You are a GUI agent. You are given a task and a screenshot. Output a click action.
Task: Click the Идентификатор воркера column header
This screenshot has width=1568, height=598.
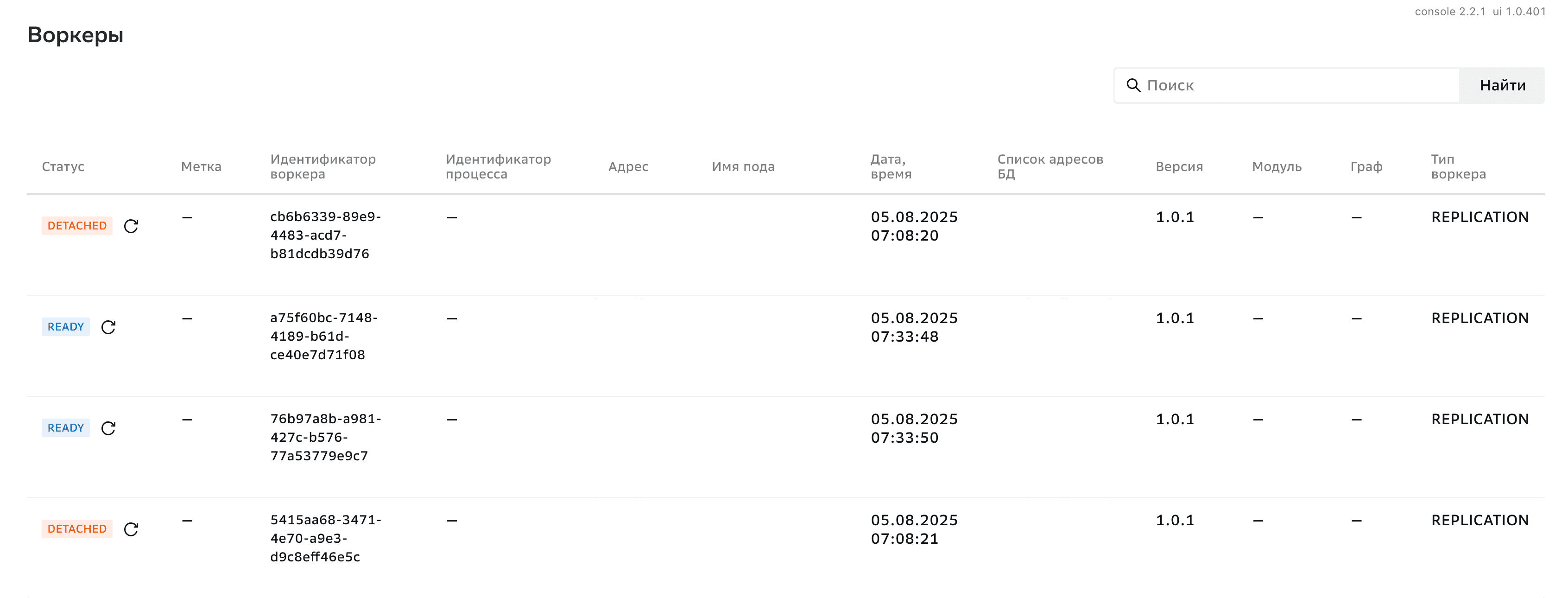[x=322, y=167]
